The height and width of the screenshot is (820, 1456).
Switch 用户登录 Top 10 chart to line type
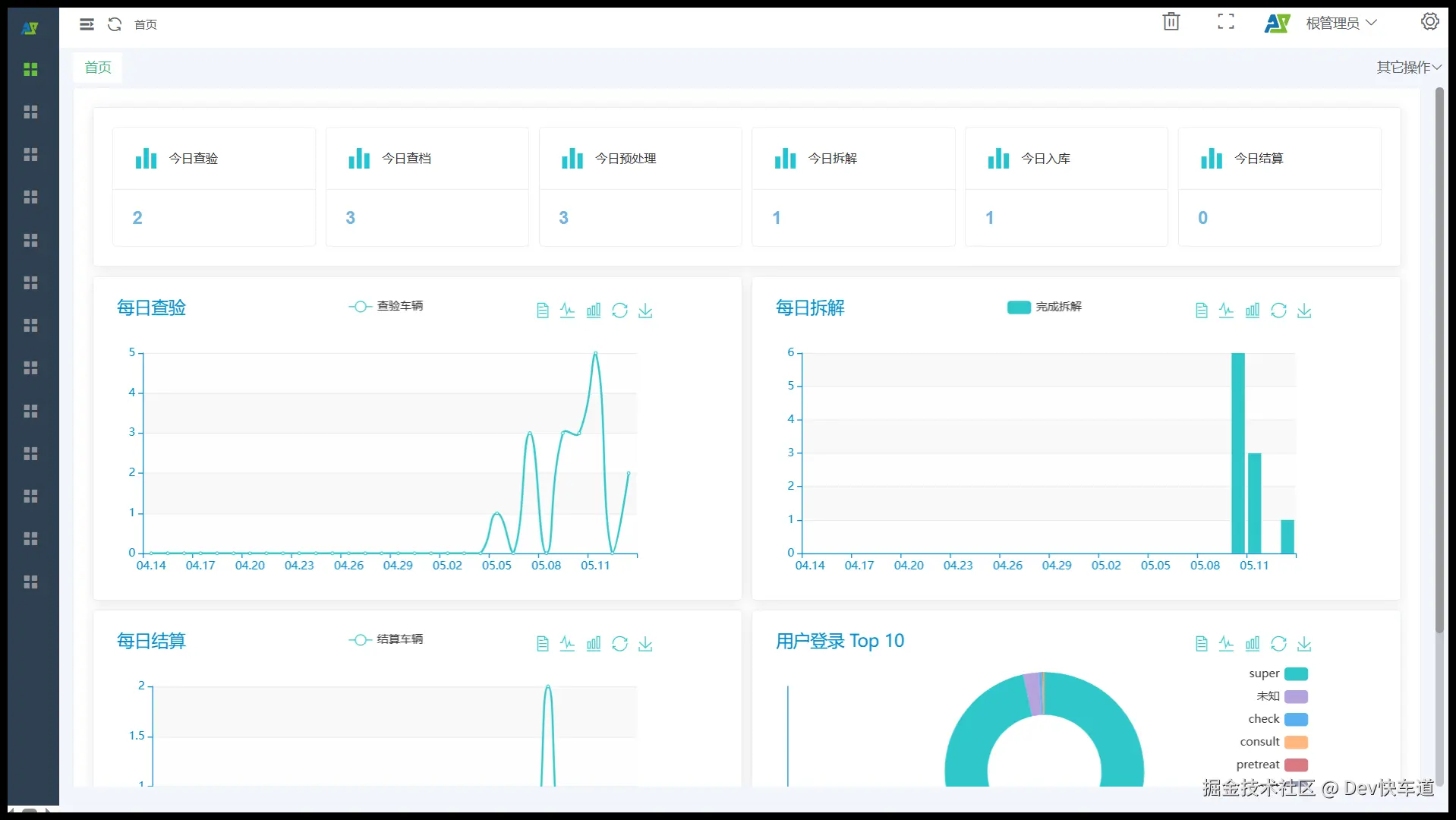(x=1227, y=644)
